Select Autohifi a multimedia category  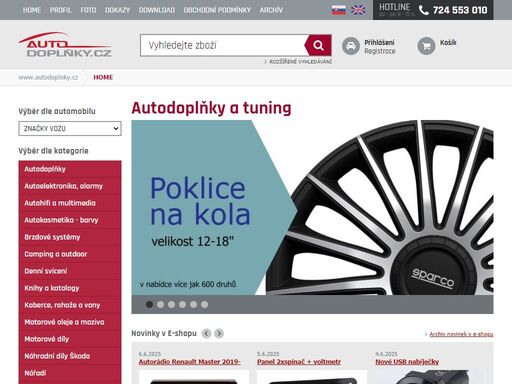pos(70,203)
